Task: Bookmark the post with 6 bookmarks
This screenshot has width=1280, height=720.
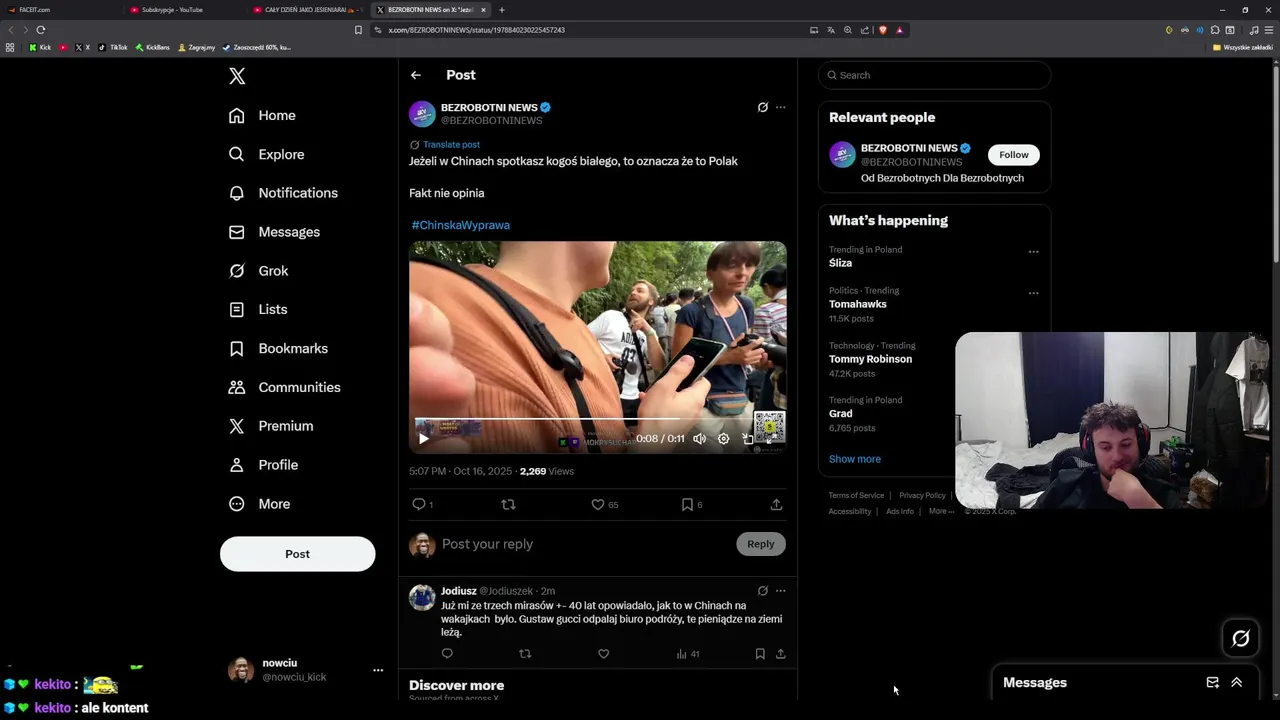Action: pyautogui.click(x=692, y=505)
